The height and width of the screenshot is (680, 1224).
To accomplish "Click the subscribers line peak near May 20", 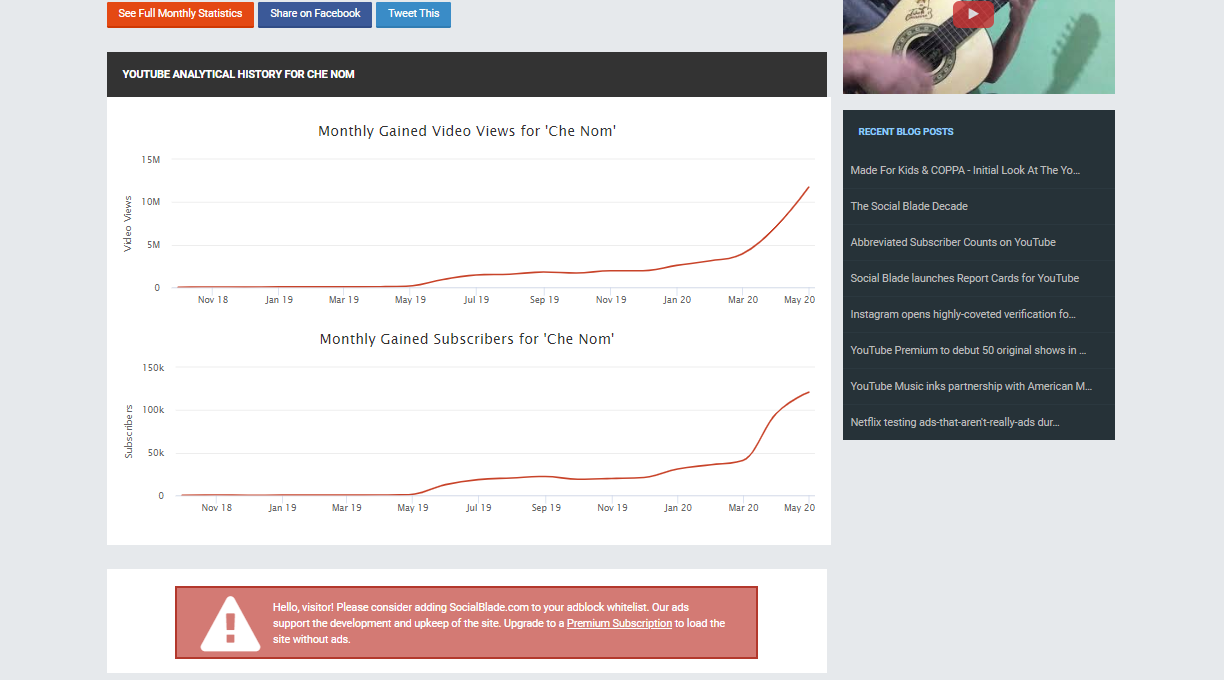I will 808,392.
